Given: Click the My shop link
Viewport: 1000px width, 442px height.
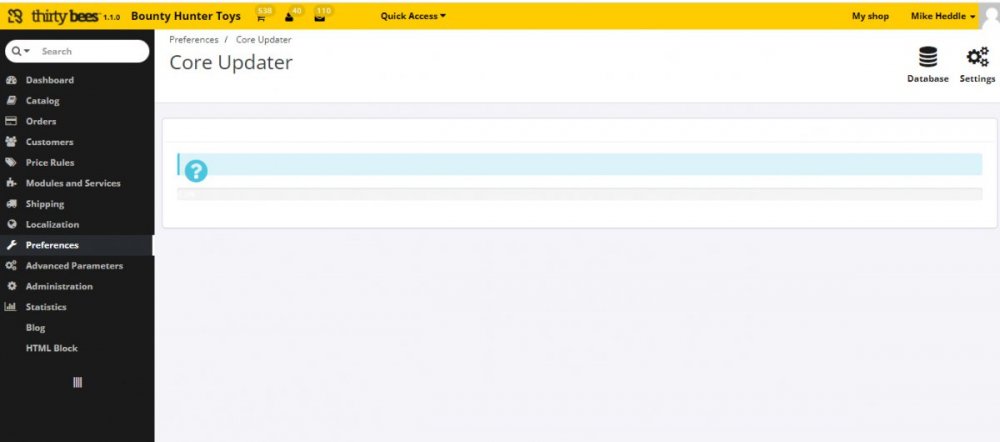Looking at the screenshot, I should coord(870,16).
